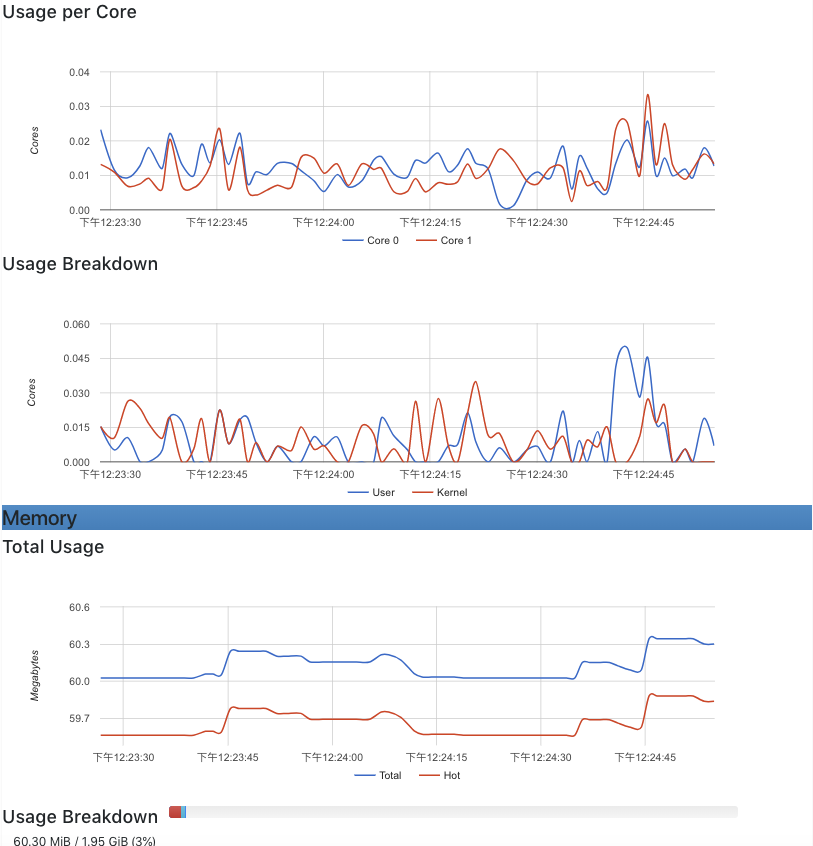Screen dimensions: 813x846
Task: Click the Total Usage heading
Action: (54, 547)
